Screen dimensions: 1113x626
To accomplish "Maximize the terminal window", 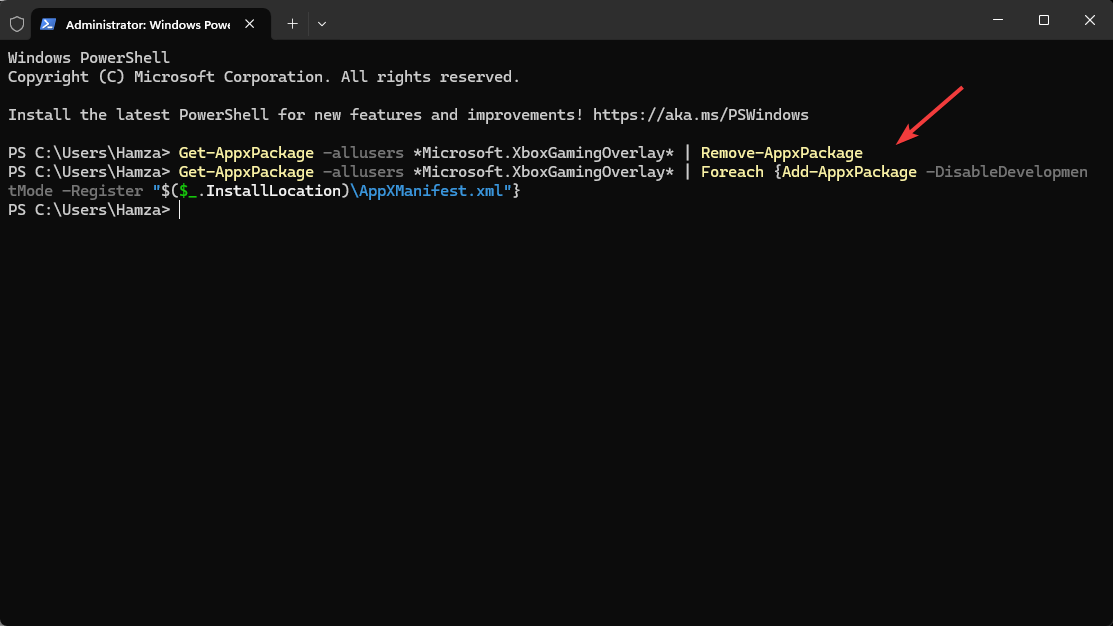I will (x=1043, y=20).
